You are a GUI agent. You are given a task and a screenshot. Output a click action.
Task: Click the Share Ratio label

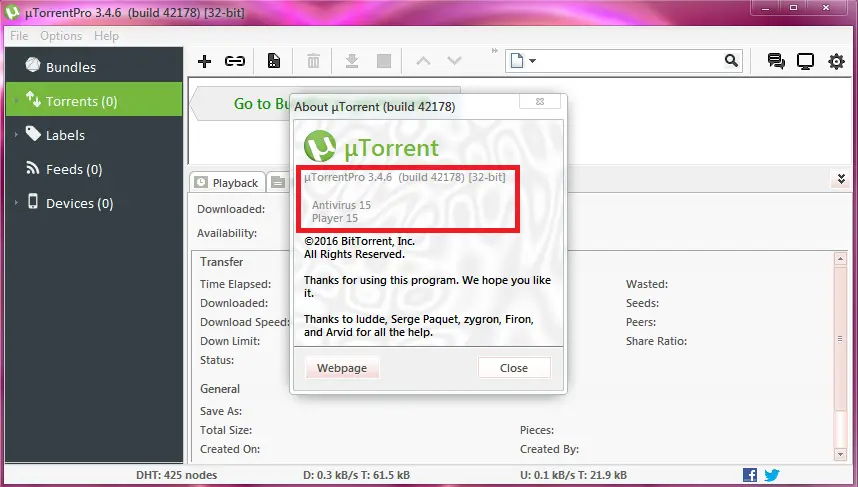coord(656,341)
